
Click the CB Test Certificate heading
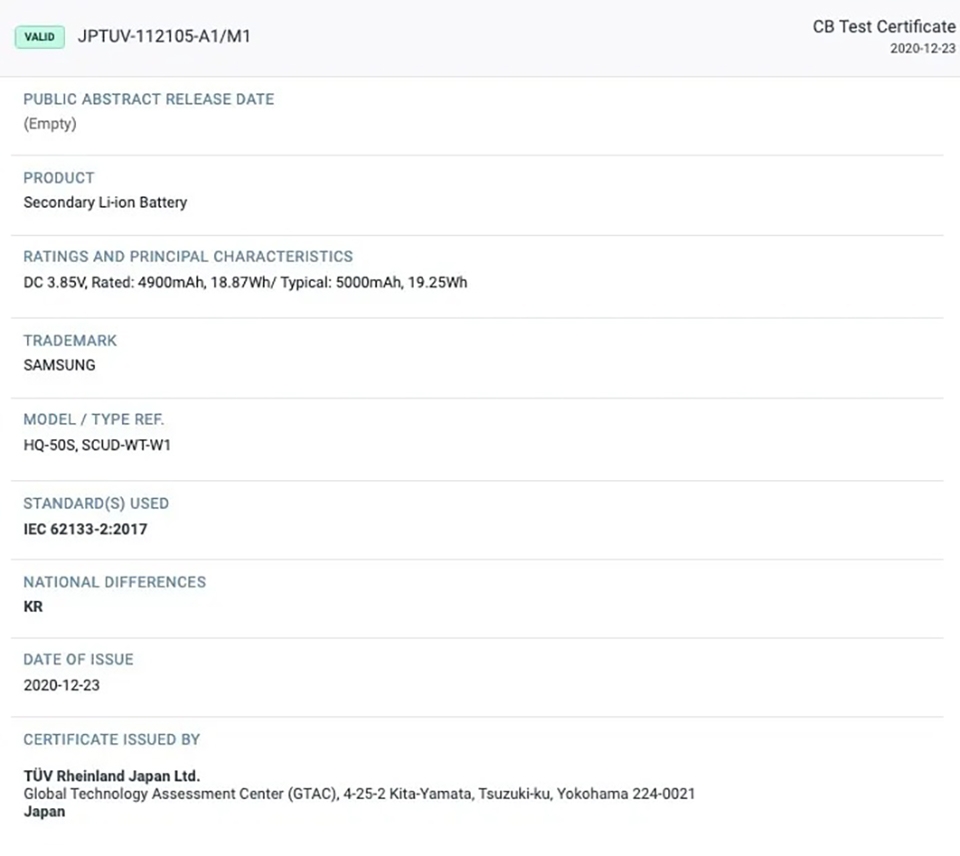(884, 27)
